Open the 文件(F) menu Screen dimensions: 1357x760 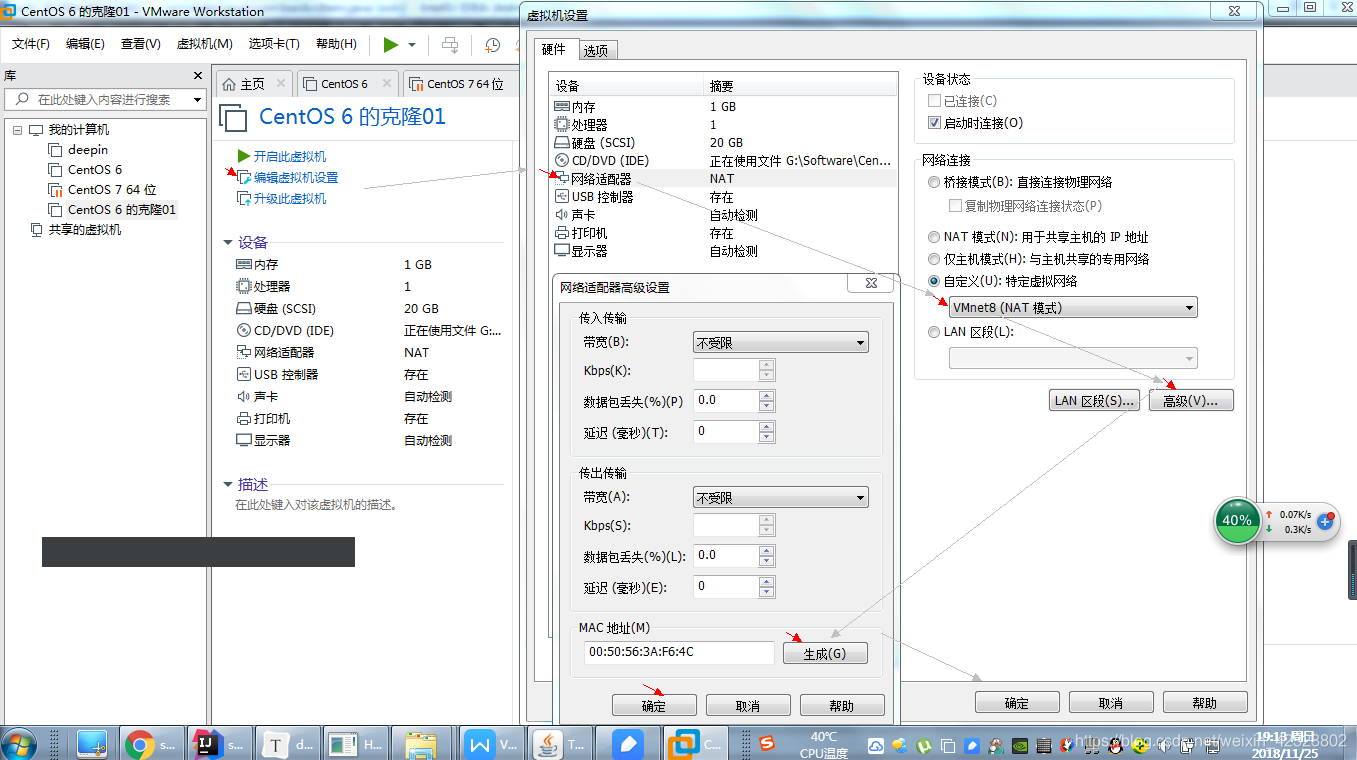(31, 44)
